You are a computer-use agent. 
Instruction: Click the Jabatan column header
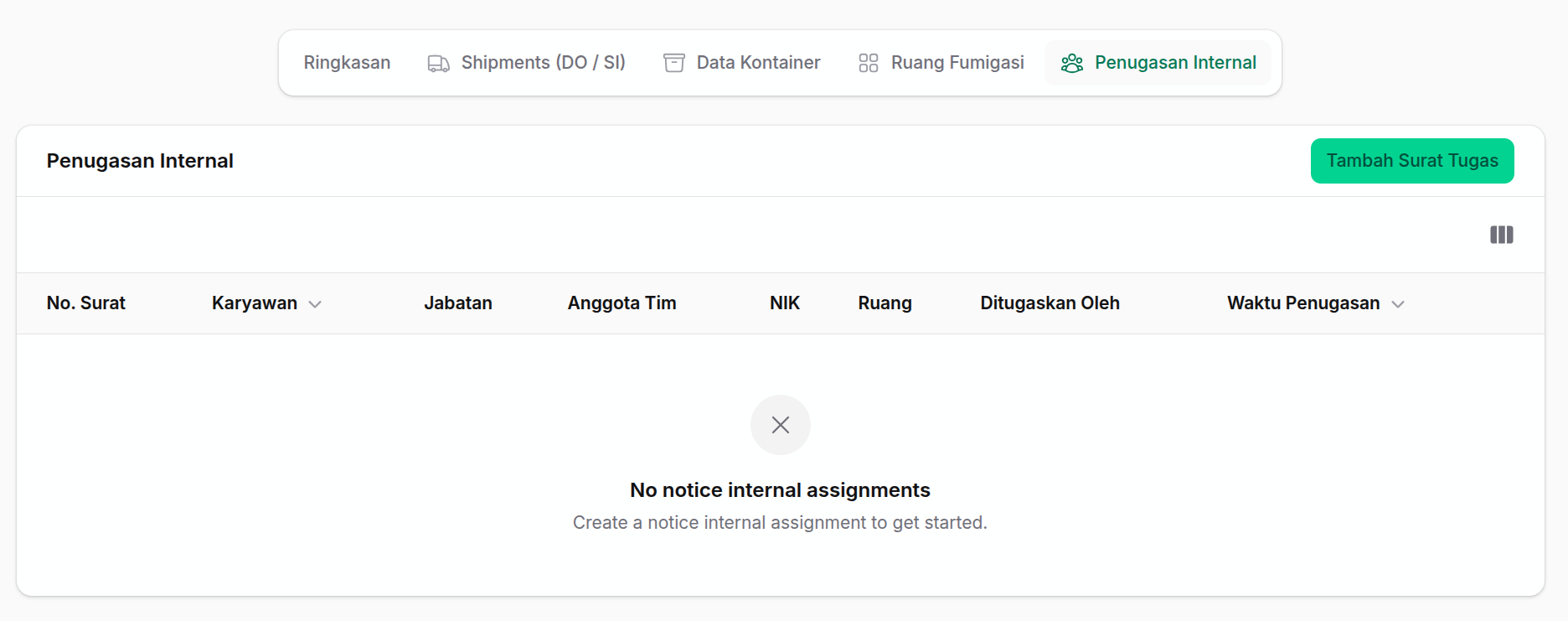[458, 303]
